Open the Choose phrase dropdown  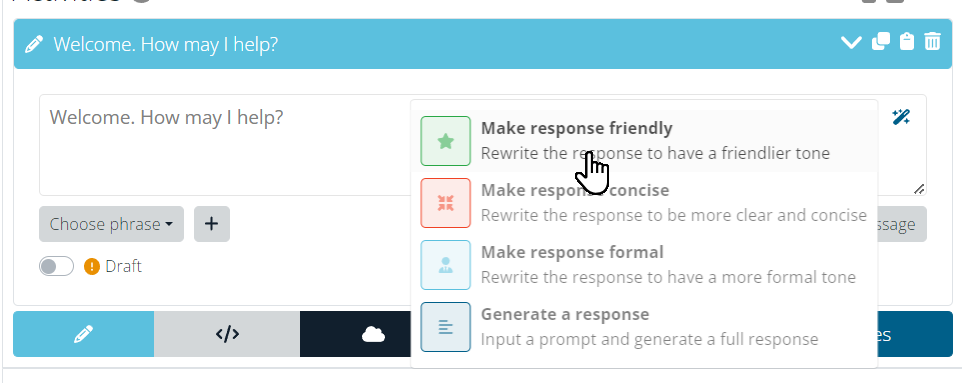pos(111,224)
